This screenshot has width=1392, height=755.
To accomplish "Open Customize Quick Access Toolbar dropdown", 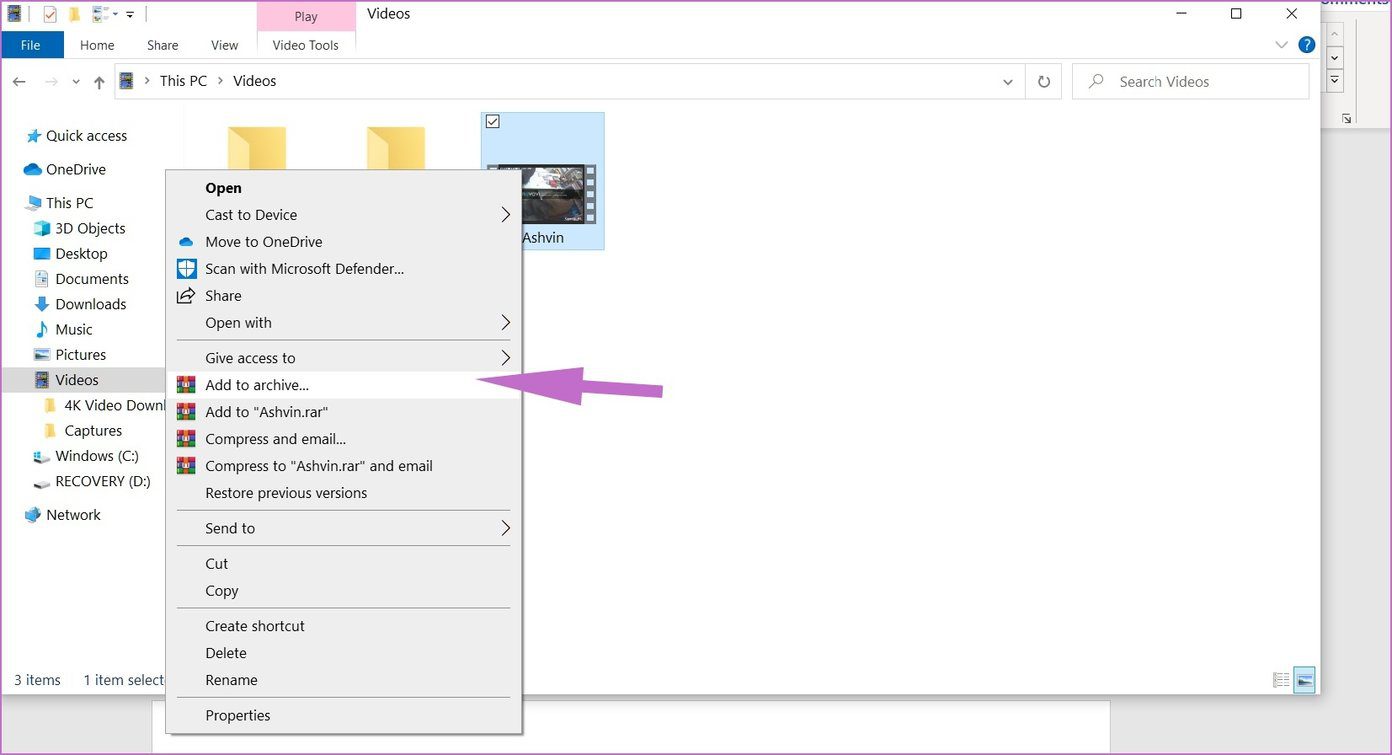I will point(130,14).
